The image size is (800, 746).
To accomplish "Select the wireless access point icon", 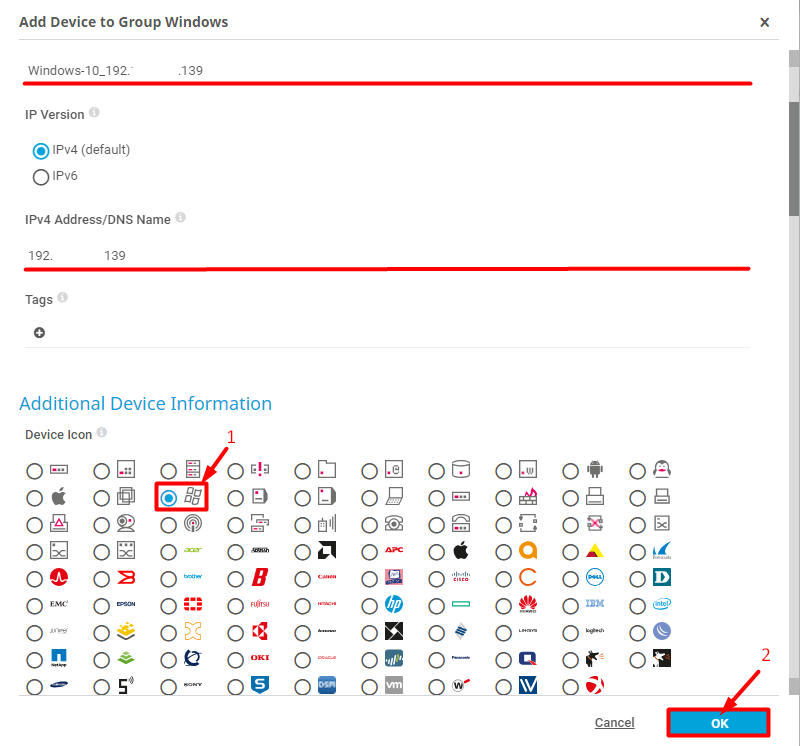I will pyautogui.click(x=193, y=524).
